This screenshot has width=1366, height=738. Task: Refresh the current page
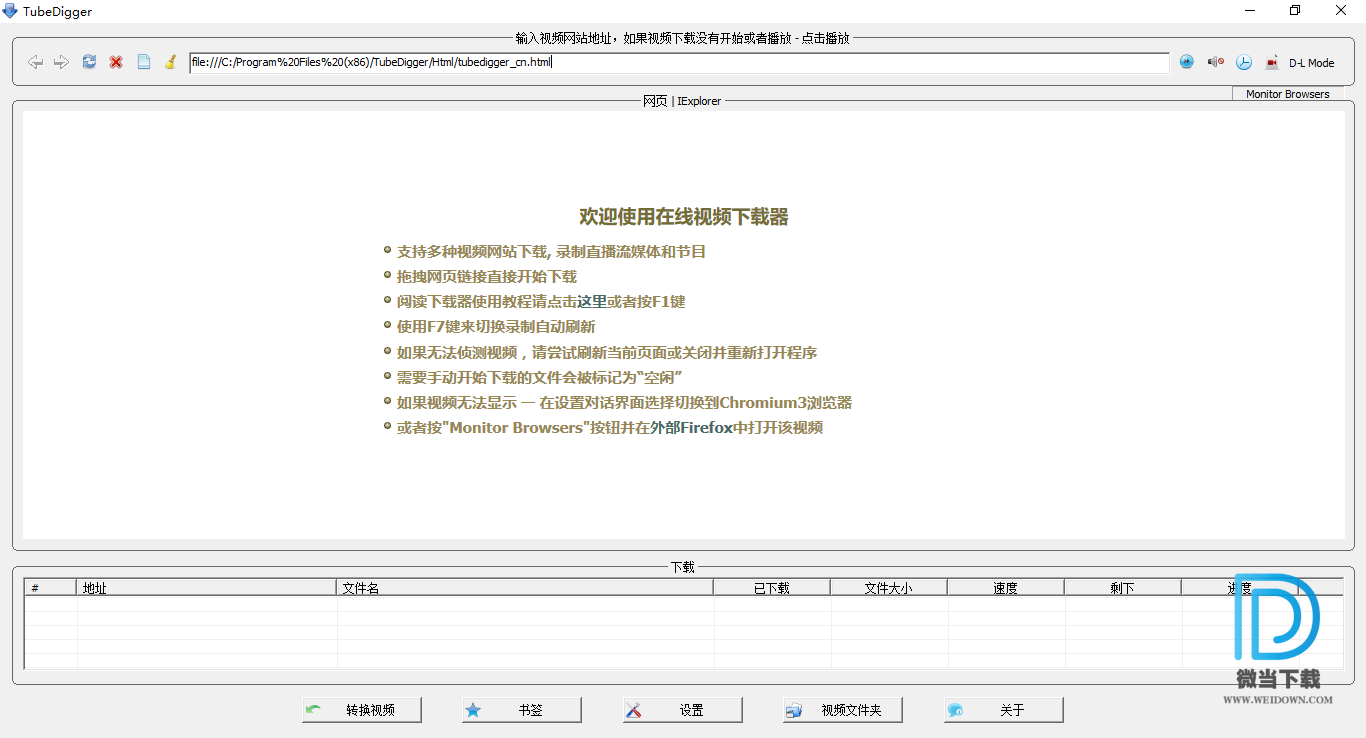(89, 62)
